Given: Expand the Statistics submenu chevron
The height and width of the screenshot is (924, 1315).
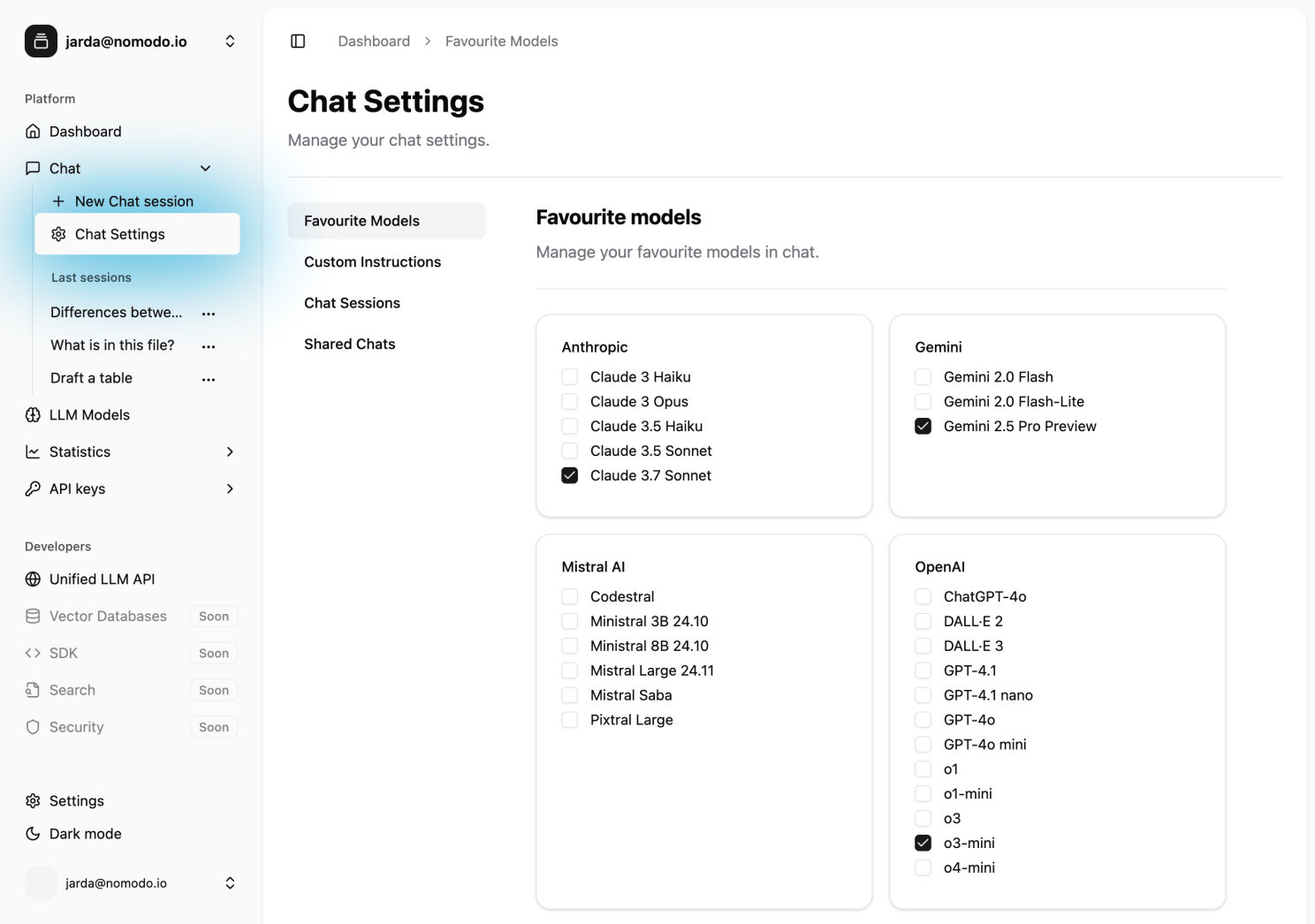Looking at the screenshot, I should pos(230,451).
